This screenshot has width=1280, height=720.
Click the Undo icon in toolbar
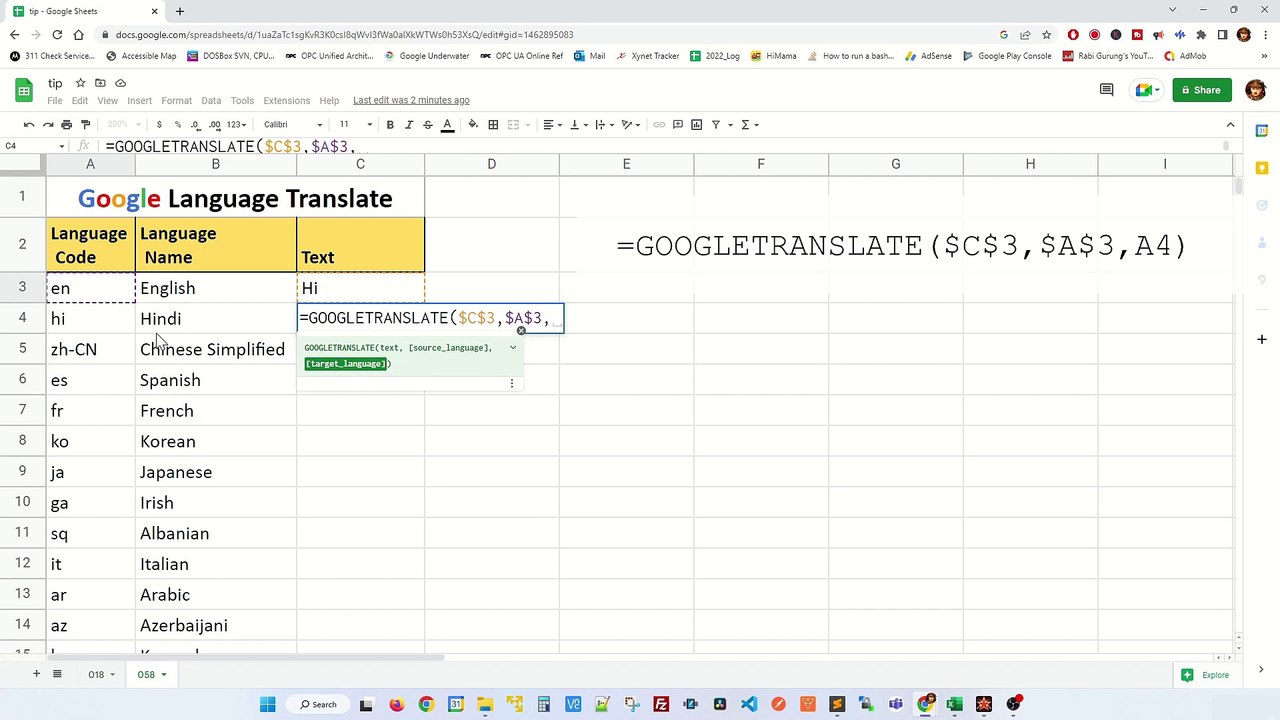[29, 125]
